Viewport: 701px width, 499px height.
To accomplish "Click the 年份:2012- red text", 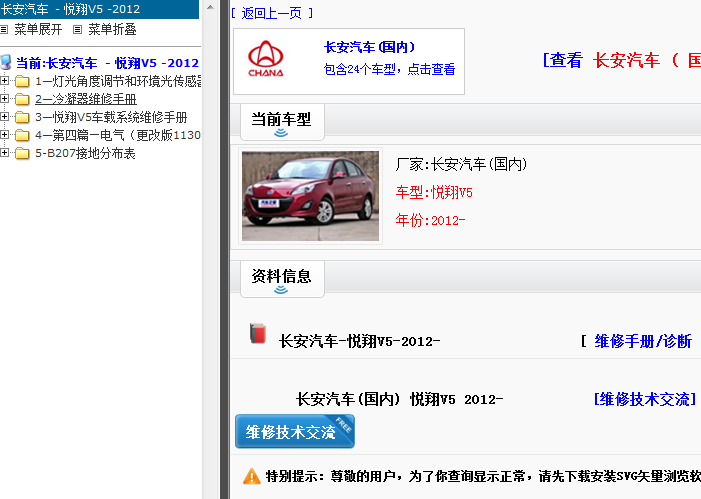I will 431,220.
